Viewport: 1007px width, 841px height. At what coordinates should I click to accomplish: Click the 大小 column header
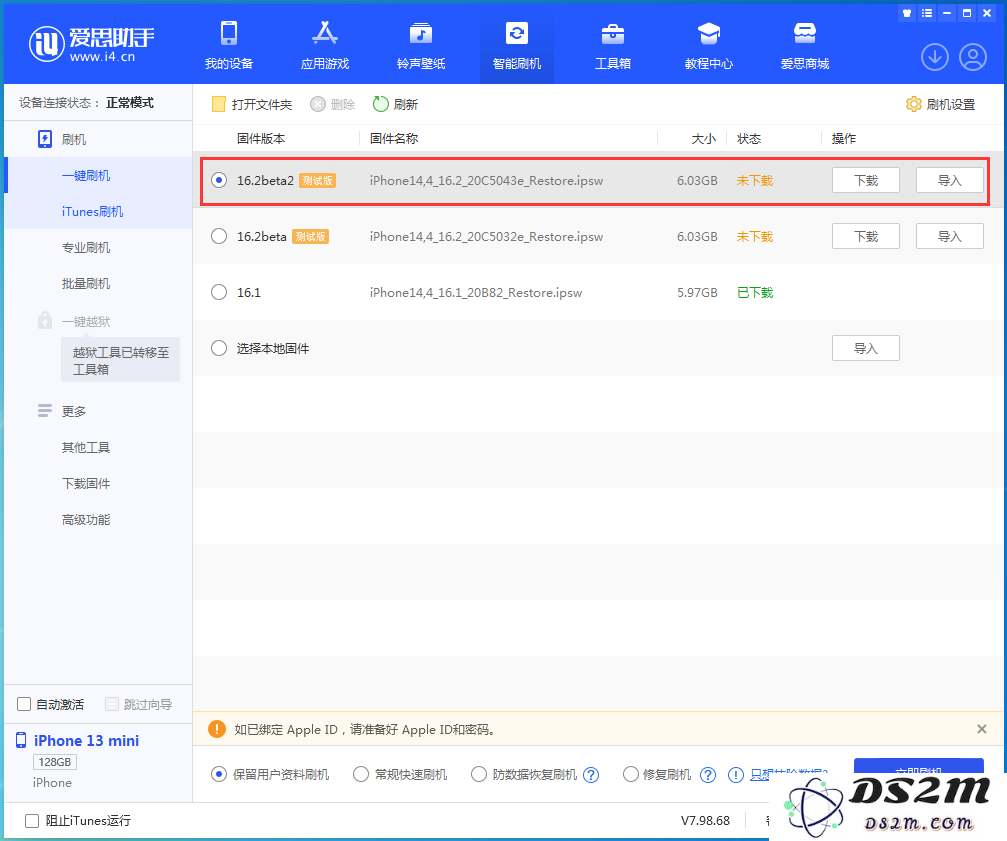(x=703, y=139)
